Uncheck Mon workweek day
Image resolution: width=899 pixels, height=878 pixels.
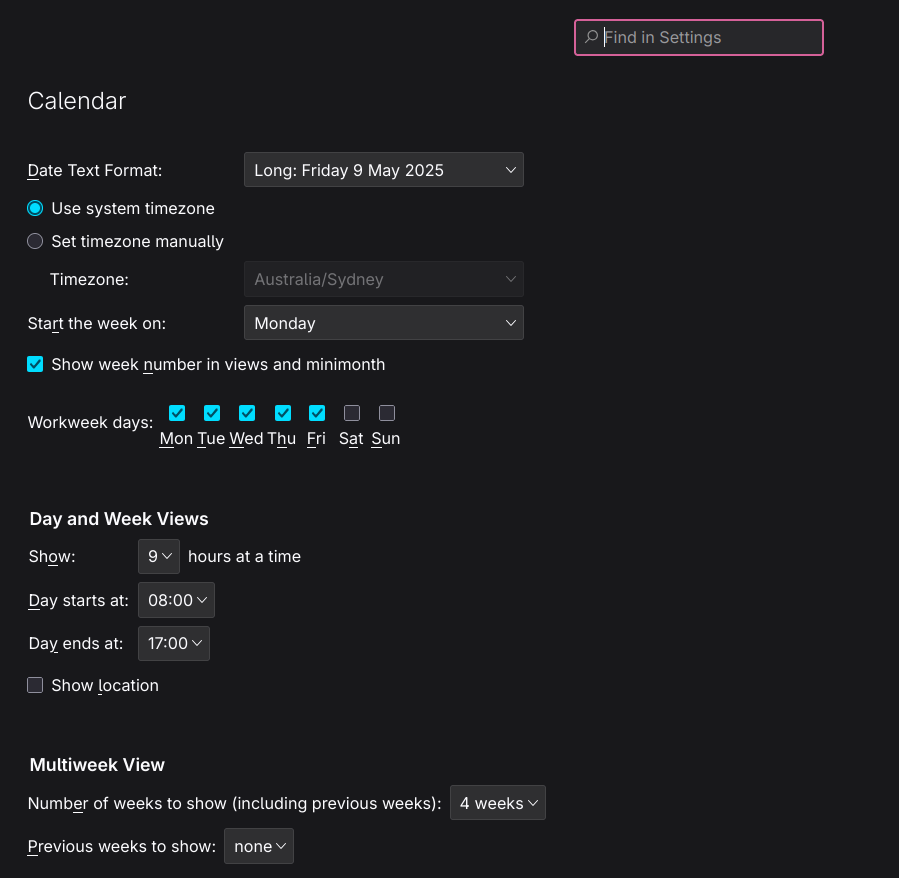(x=177, y=413)
